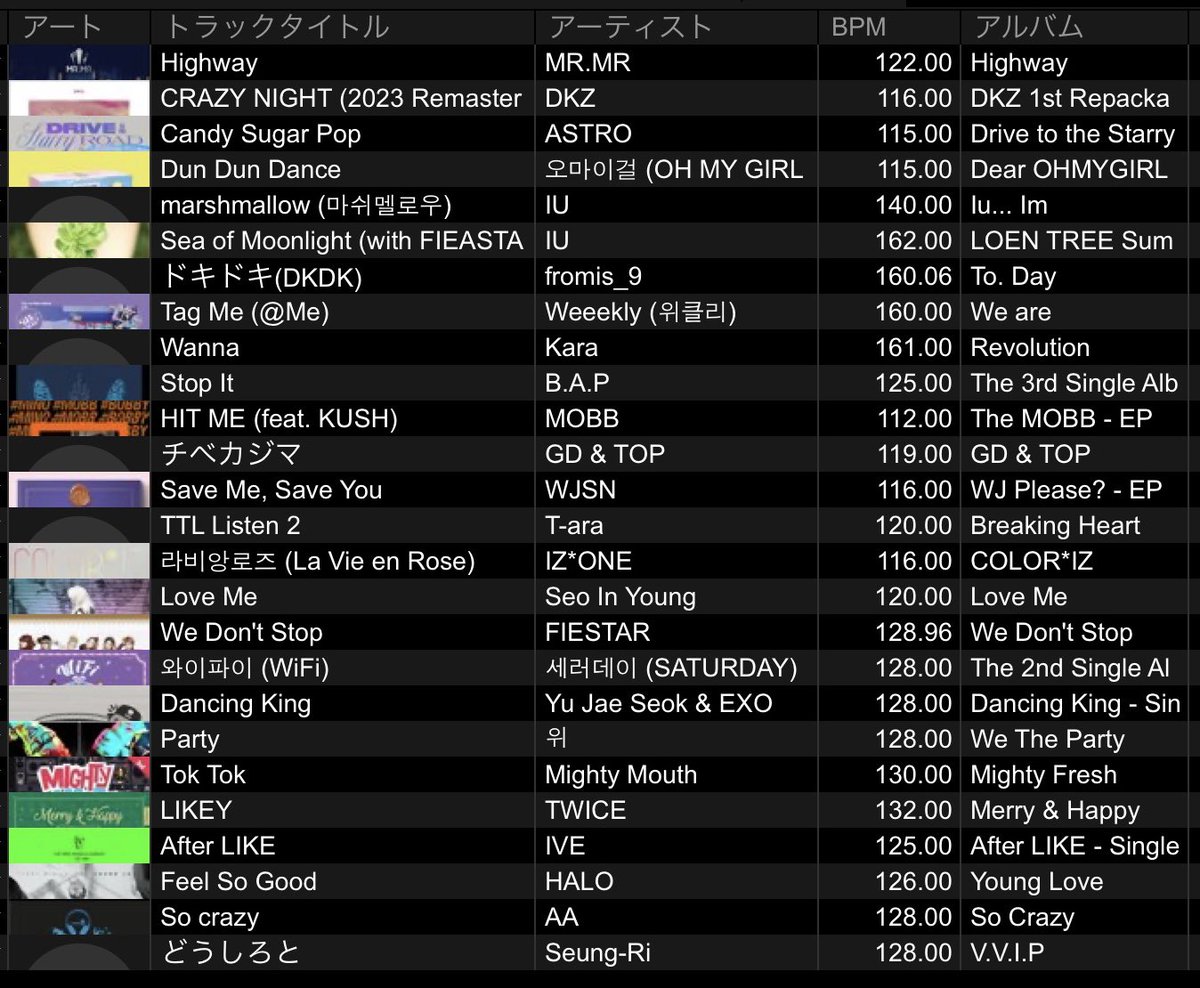Select track title Love Me
The image size is (1200, 988).
(209, 597)
